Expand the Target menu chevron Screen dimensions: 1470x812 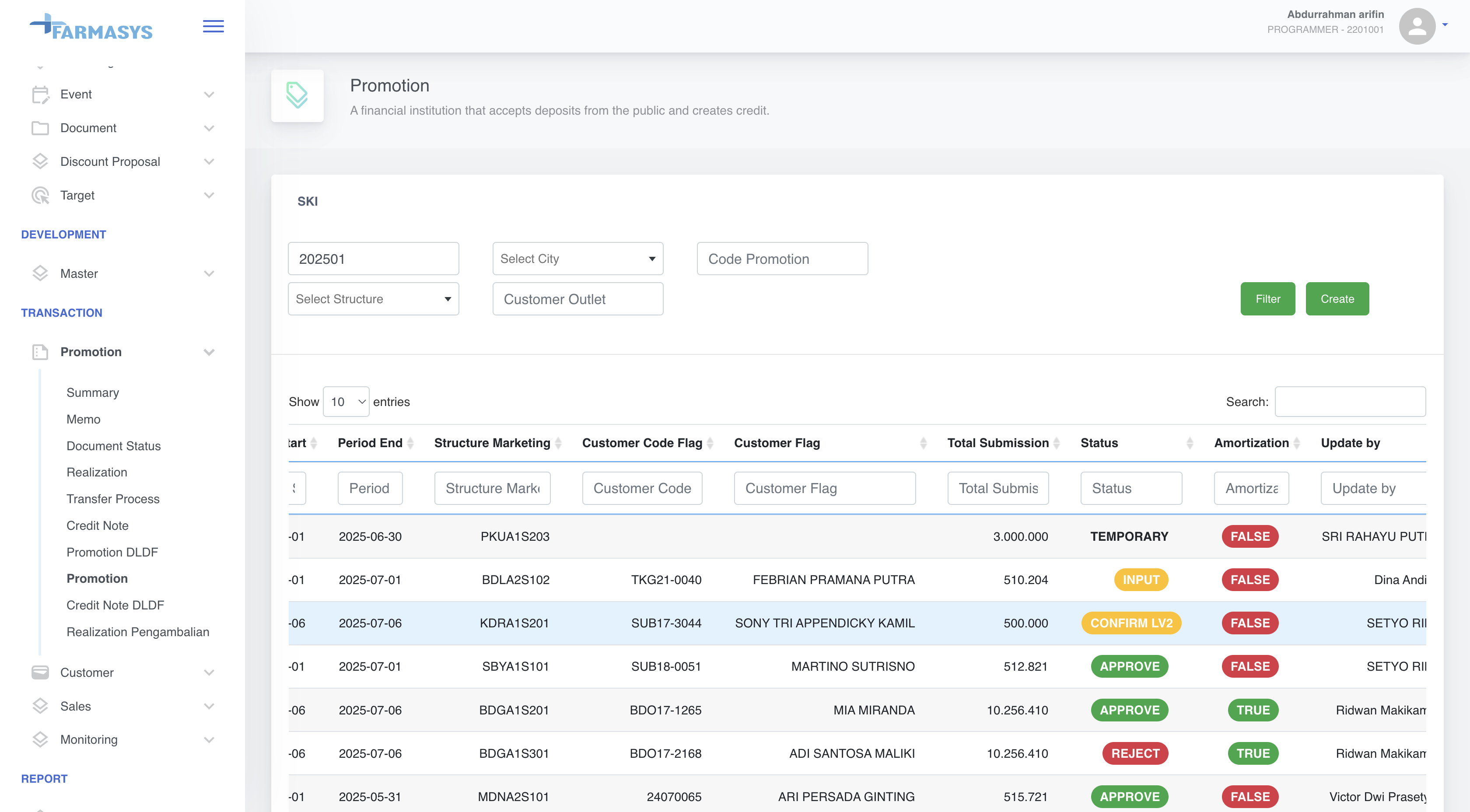pos(209,196)
